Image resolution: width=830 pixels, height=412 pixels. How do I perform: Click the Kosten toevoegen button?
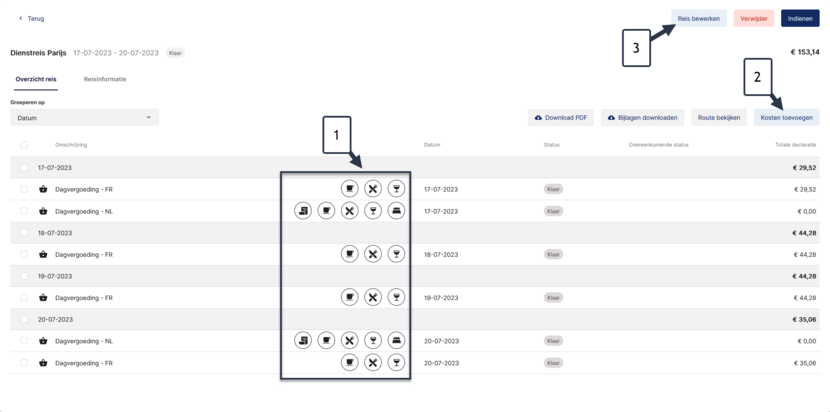787,118
